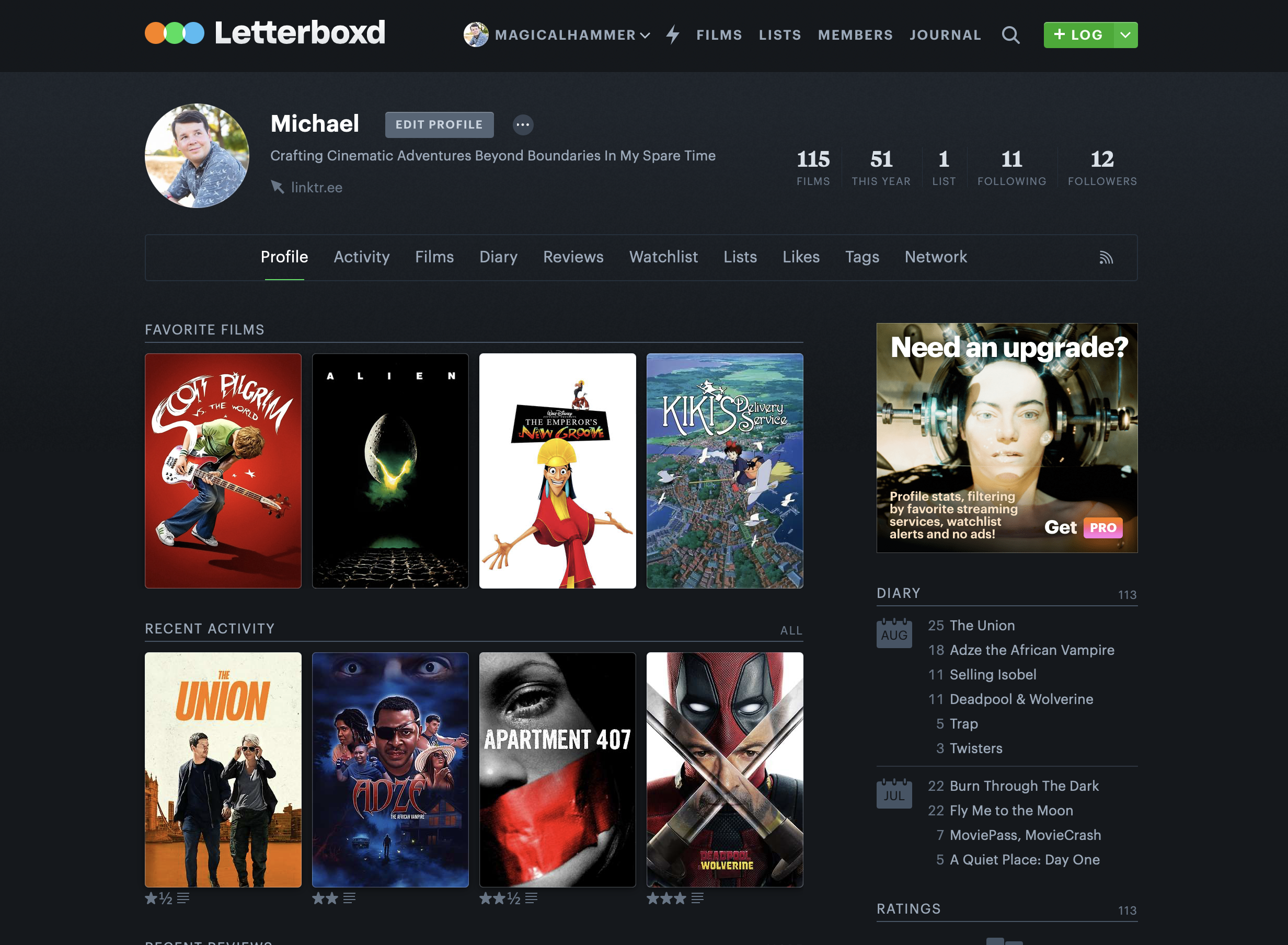
Task: Expand the arrow beside the LOG button
Action: 1125,35
